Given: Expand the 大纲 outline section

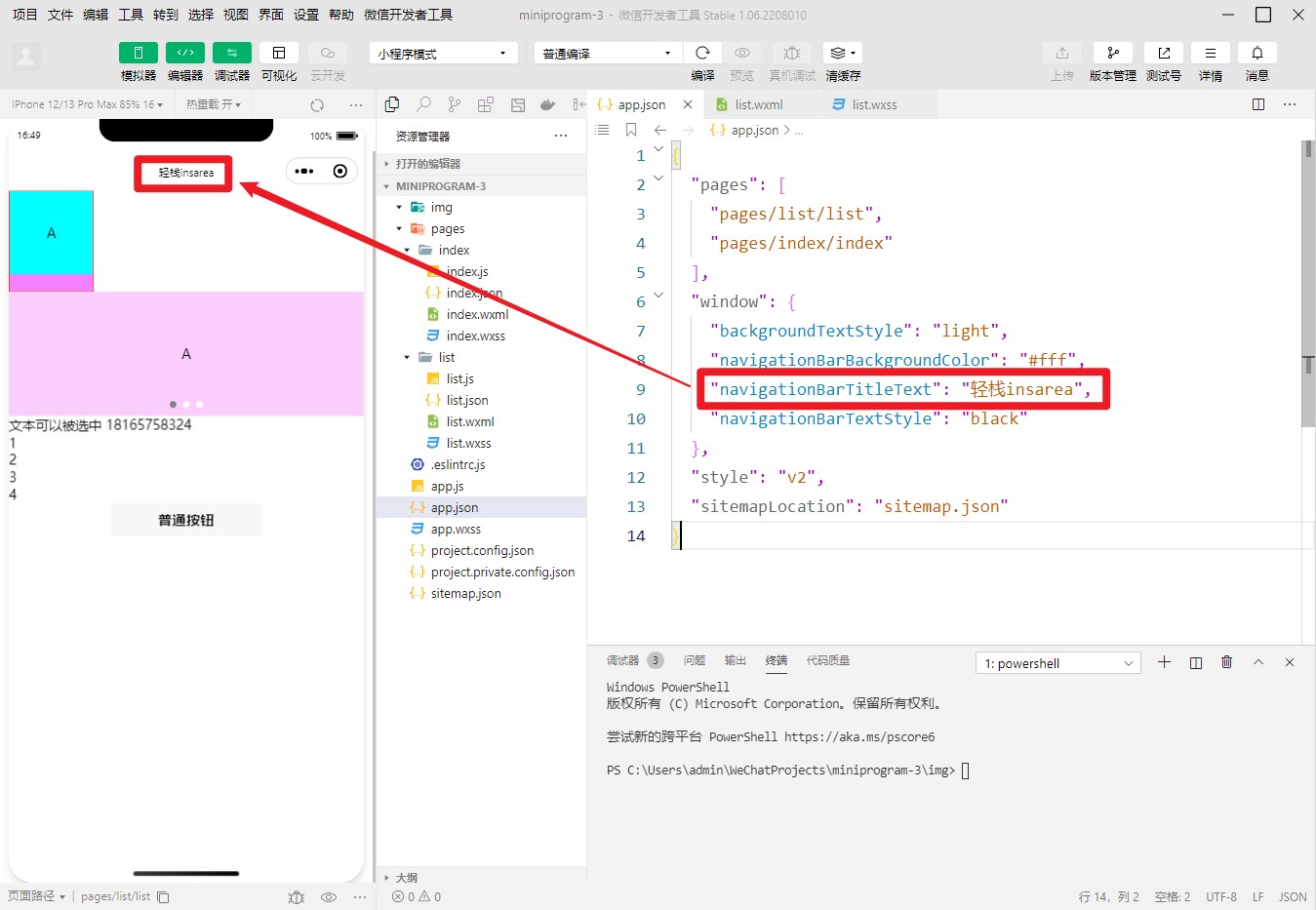Looking at the screenshot, I should click(481, 878).
